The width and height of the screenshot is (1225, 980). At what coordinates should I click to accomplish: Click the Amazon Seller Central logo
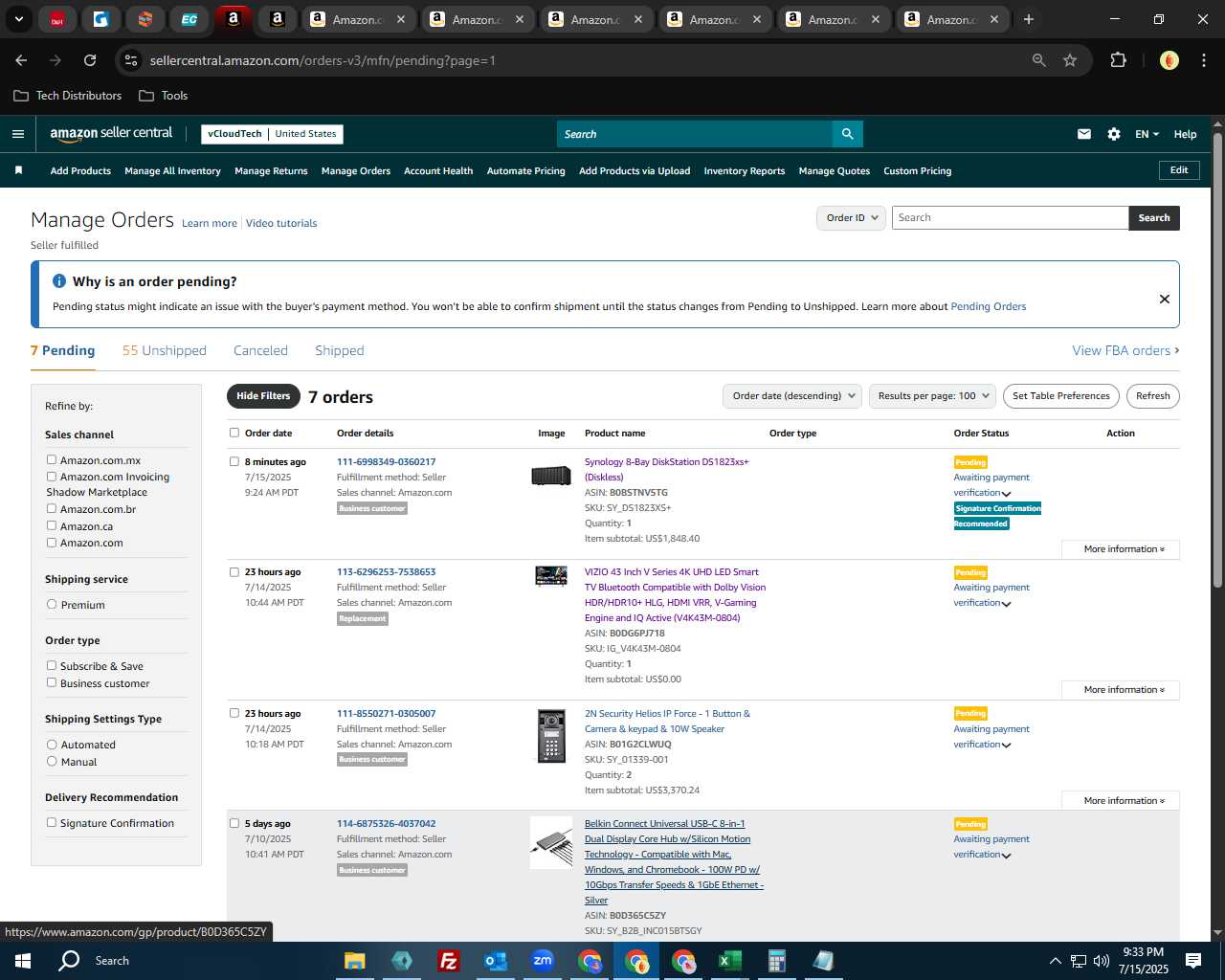111,134
